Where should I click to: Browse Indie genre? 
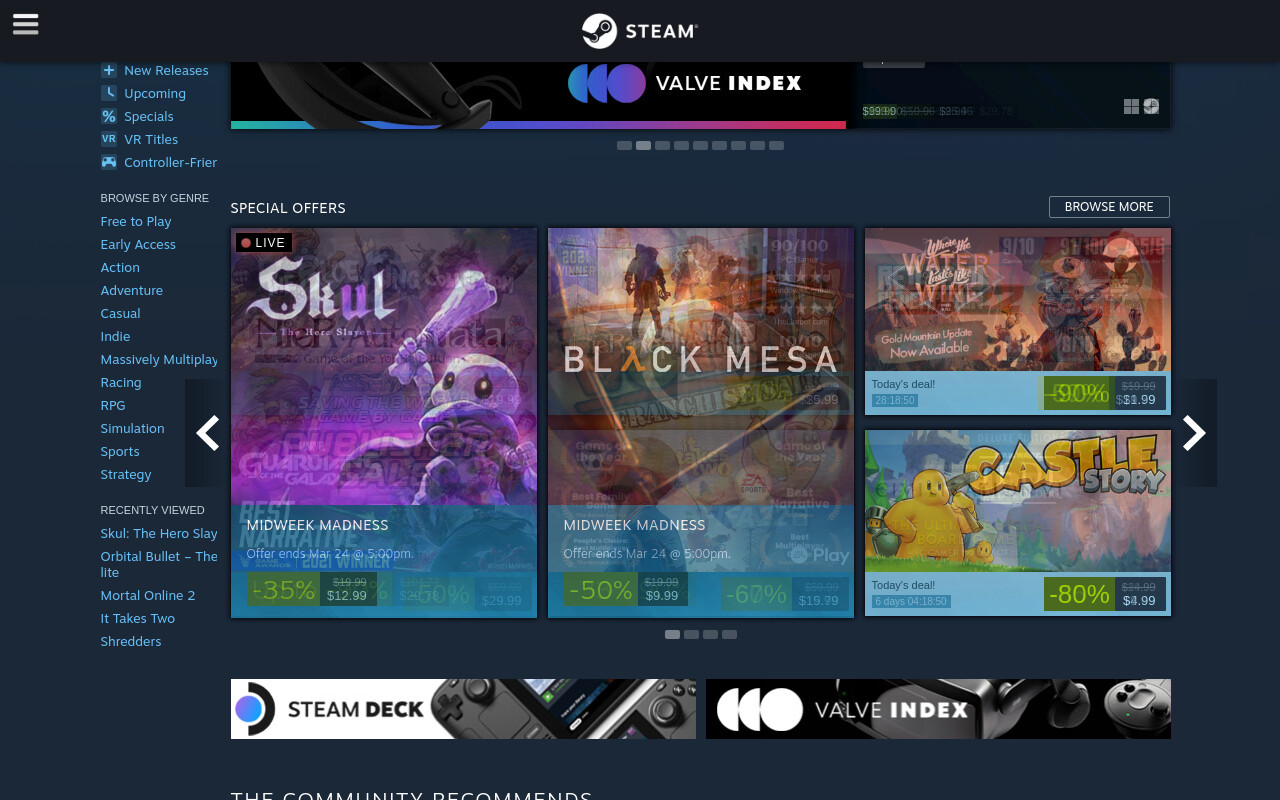115,336
